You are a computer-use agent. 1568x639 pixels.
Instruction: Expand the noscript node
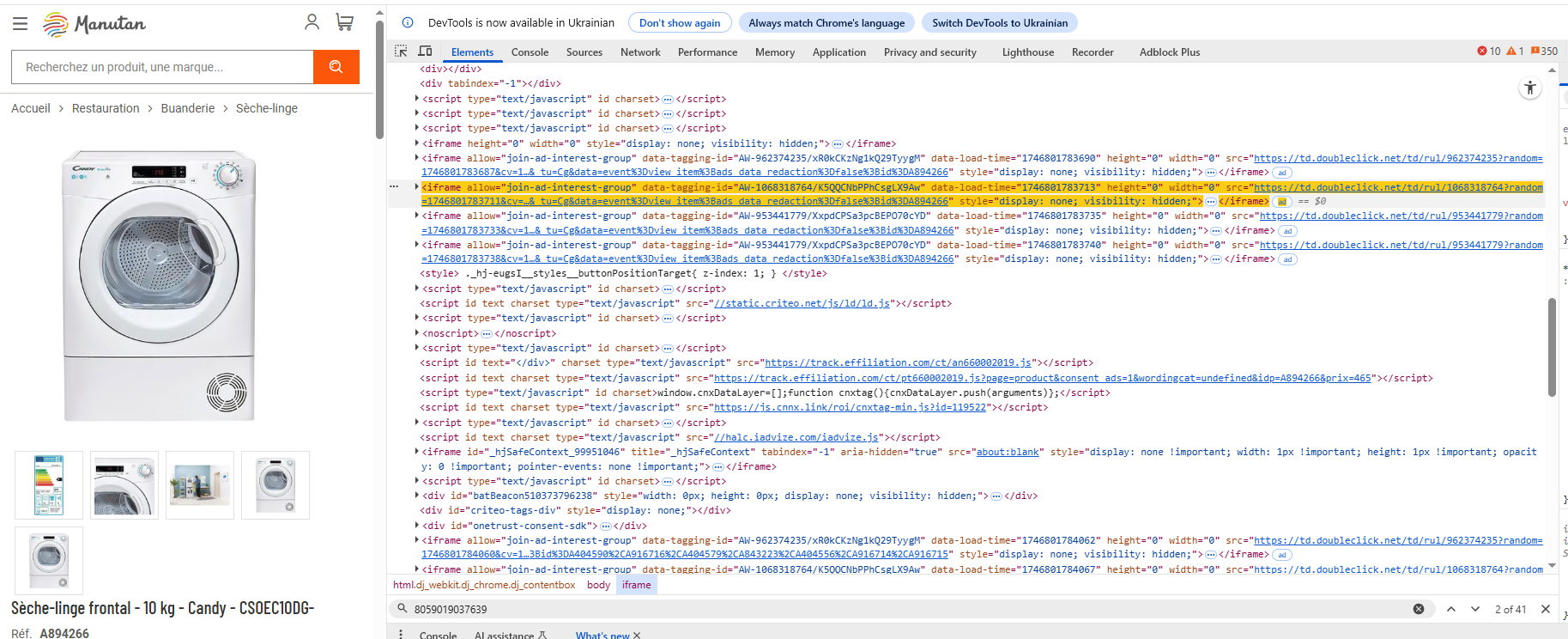click(x=417, y=333)
